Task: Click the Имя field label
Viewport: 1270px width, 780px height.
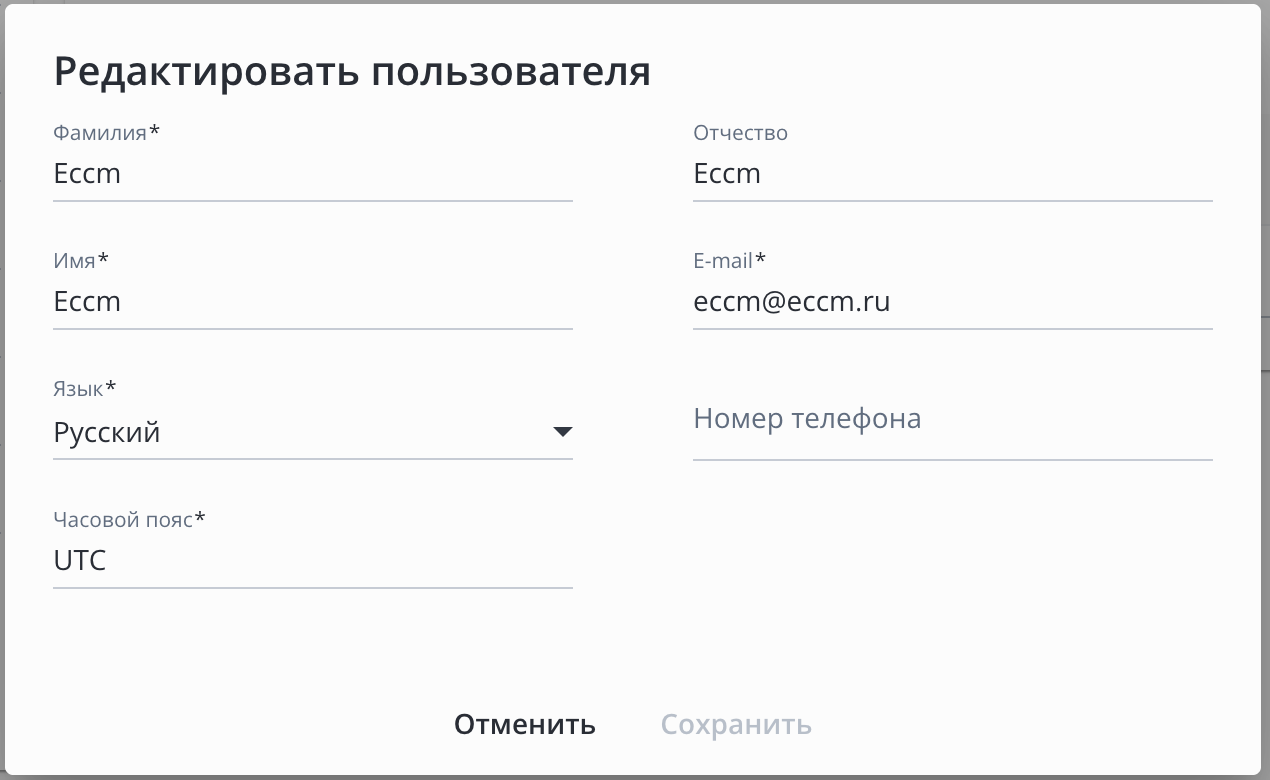Action: (x=74, y=261)
